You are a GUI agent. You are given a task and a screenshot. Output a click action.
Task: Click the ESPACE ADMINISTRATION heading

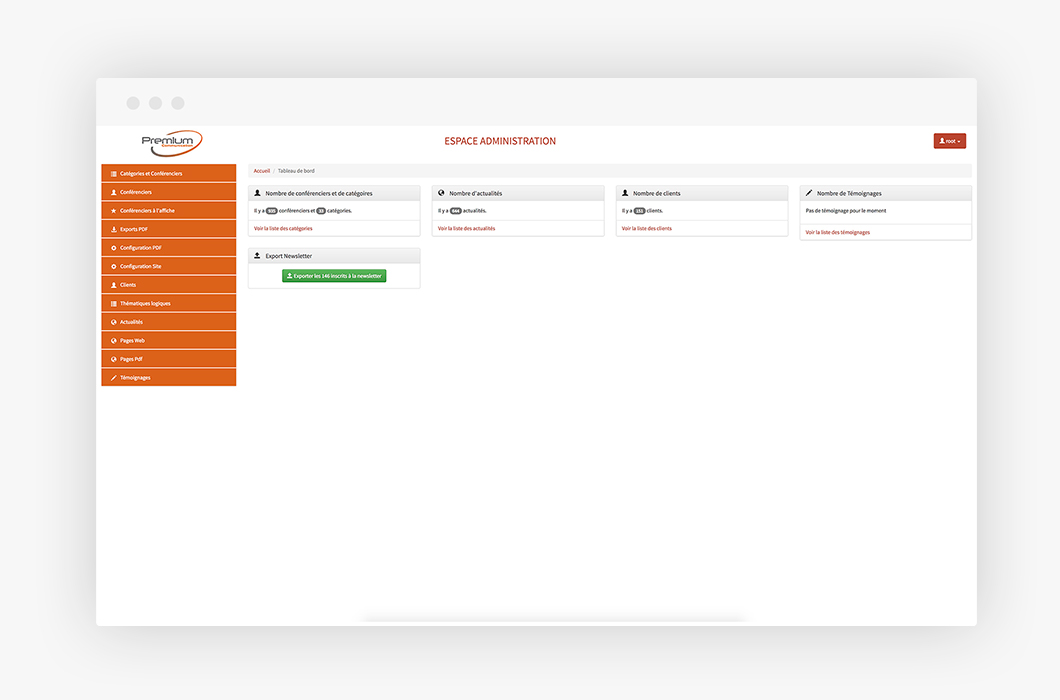tap(500, 141)
